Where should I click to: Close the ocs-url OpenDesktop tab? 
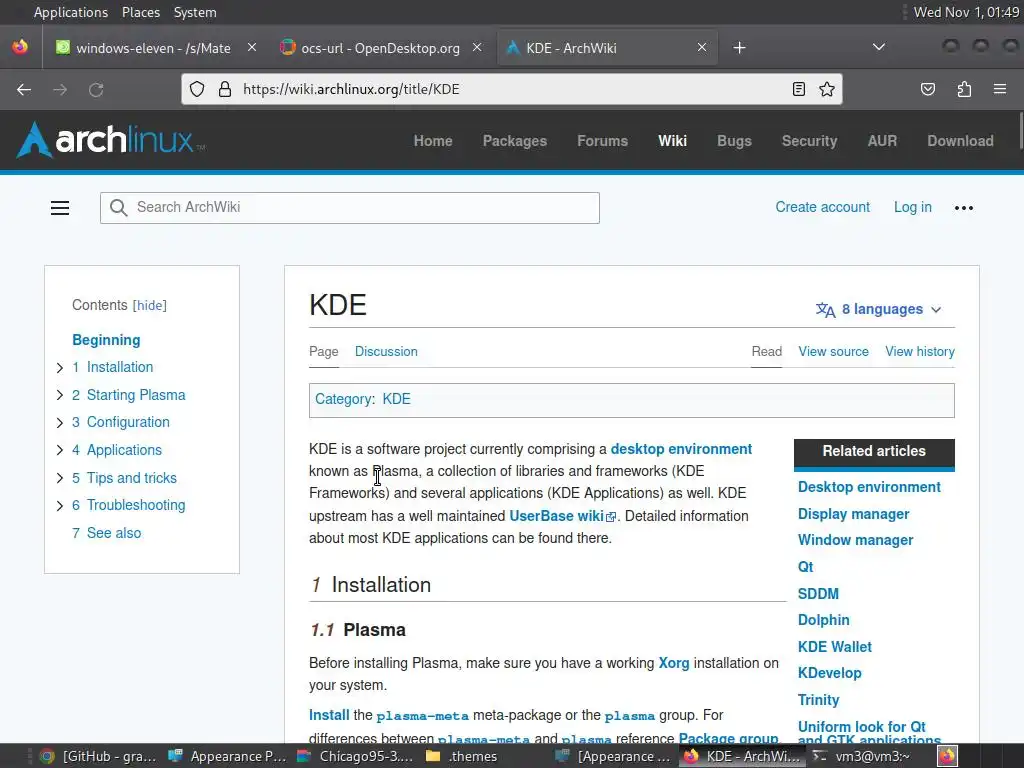pyautogui.click(x=477, y=48)
